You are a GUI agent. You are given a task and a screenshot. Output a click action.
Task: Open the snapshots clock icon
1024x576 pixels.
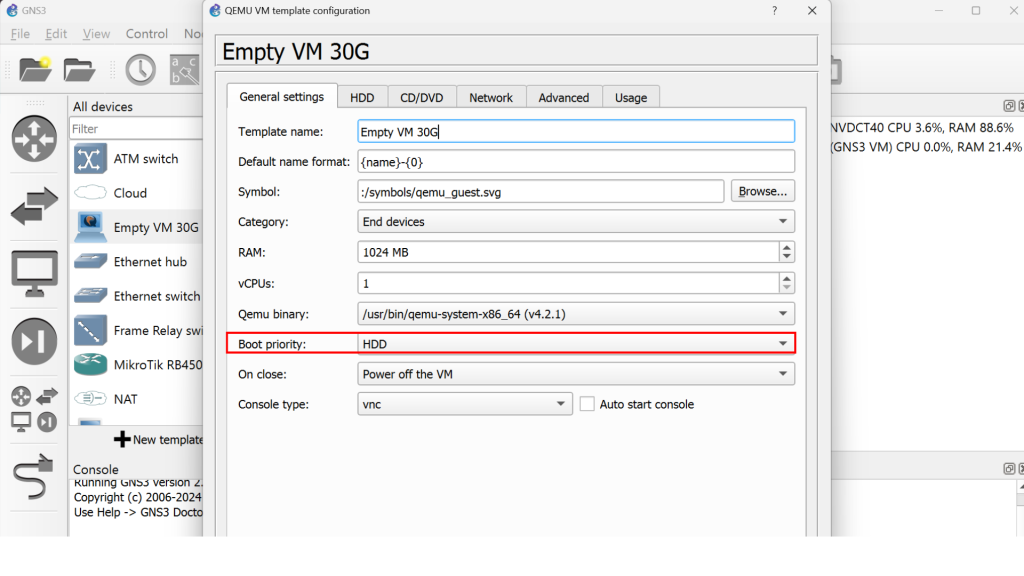pyautogui.click(x=140, y=69)
